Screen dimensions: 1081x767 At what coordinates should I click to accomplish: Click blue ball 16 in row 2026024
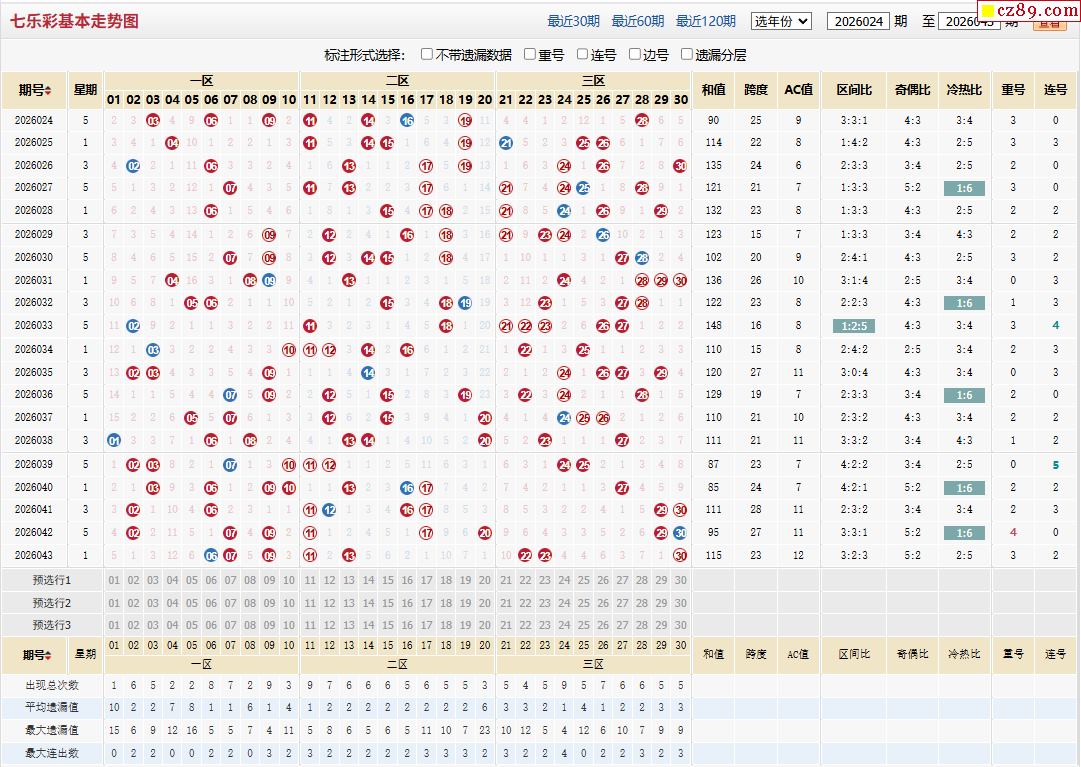pyautogui.click(x=407, y=120)
